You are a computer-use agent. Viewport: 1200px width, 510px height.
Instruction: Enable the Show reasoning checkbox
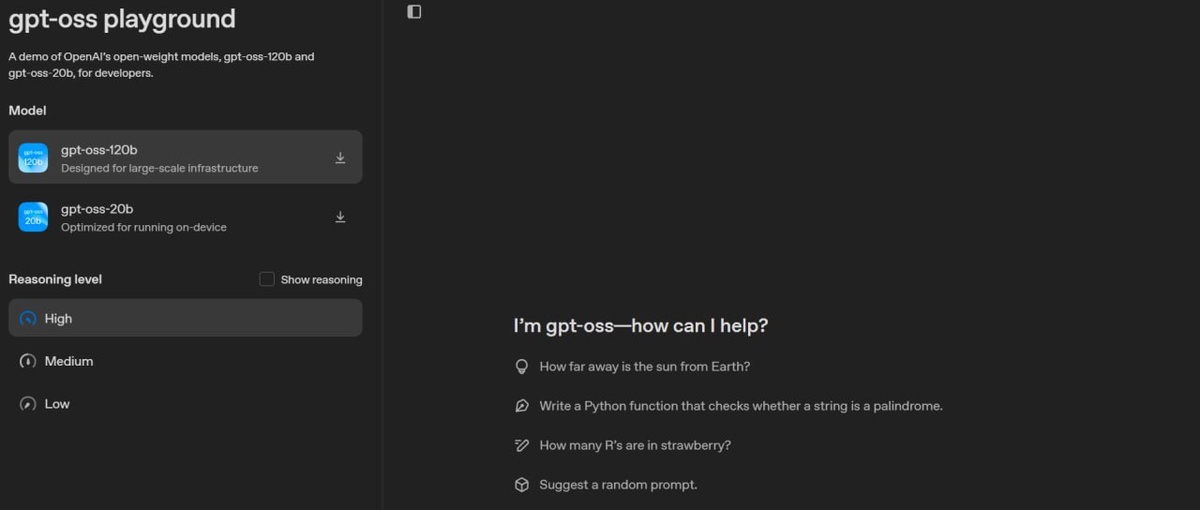[267, 279]
